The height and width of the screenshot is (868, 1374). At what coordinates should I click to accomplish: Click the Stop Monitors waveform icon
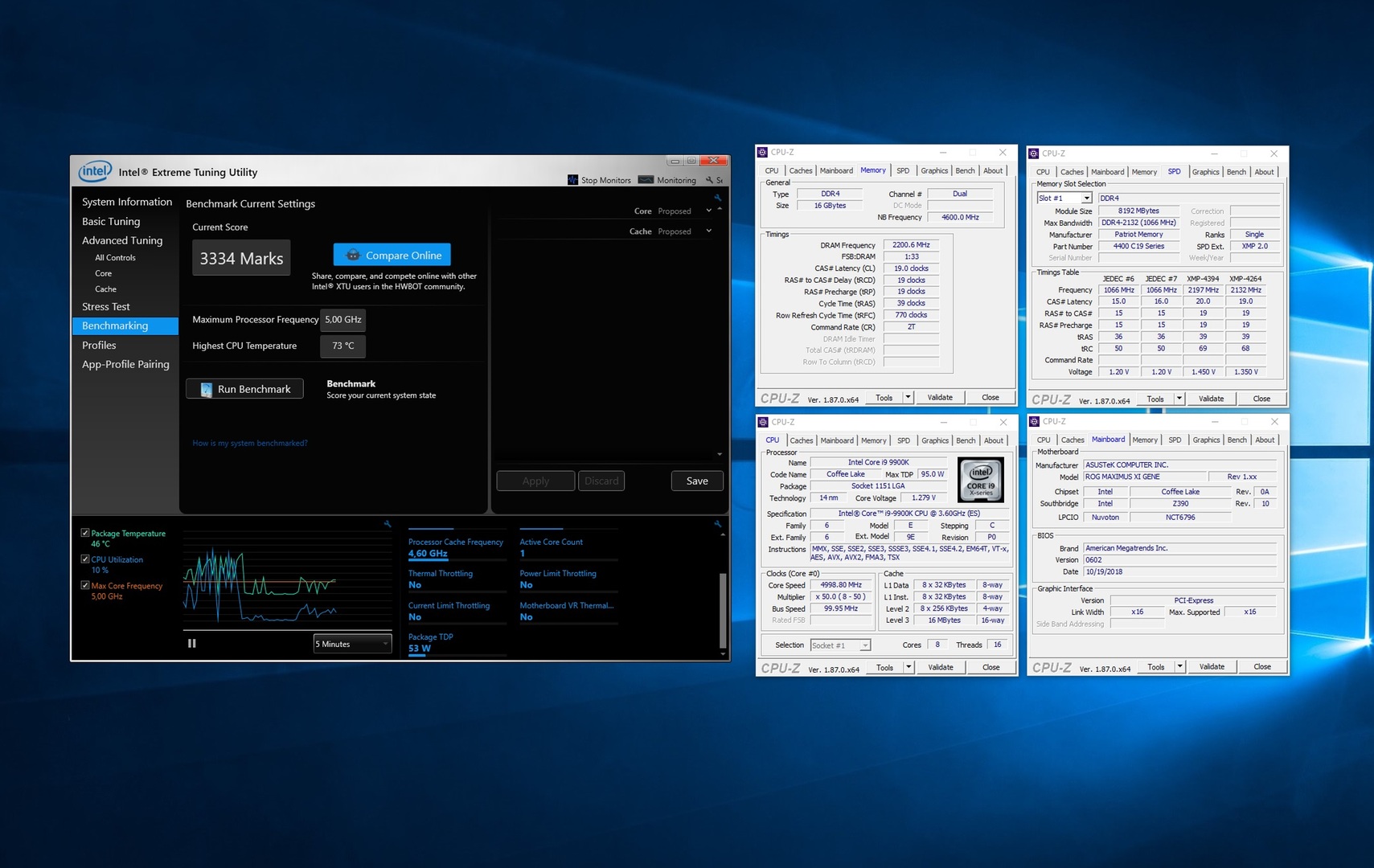click(x=572, y=180)
